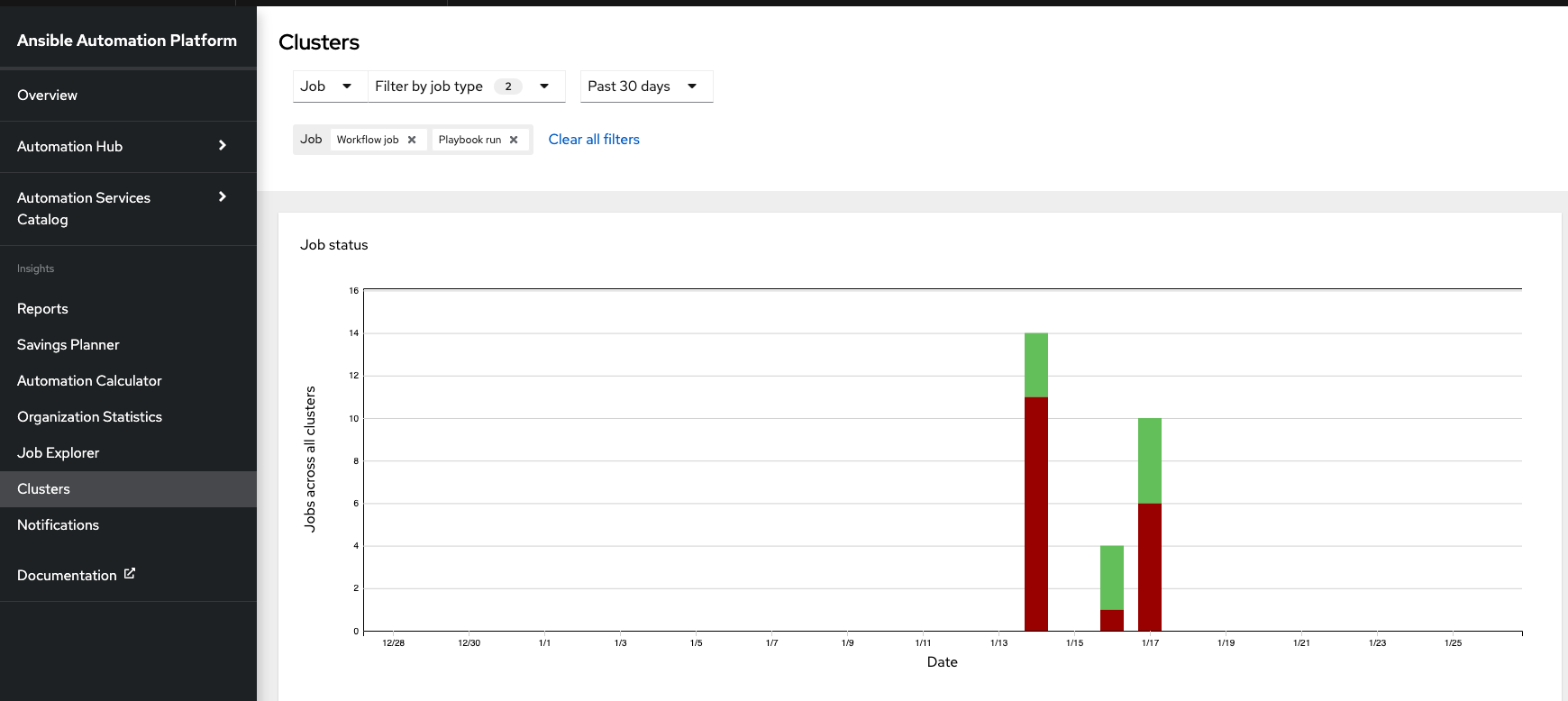
Task: Remove the Workflow job filter chip
Action: pyautogui.click(x=412, y=140)
